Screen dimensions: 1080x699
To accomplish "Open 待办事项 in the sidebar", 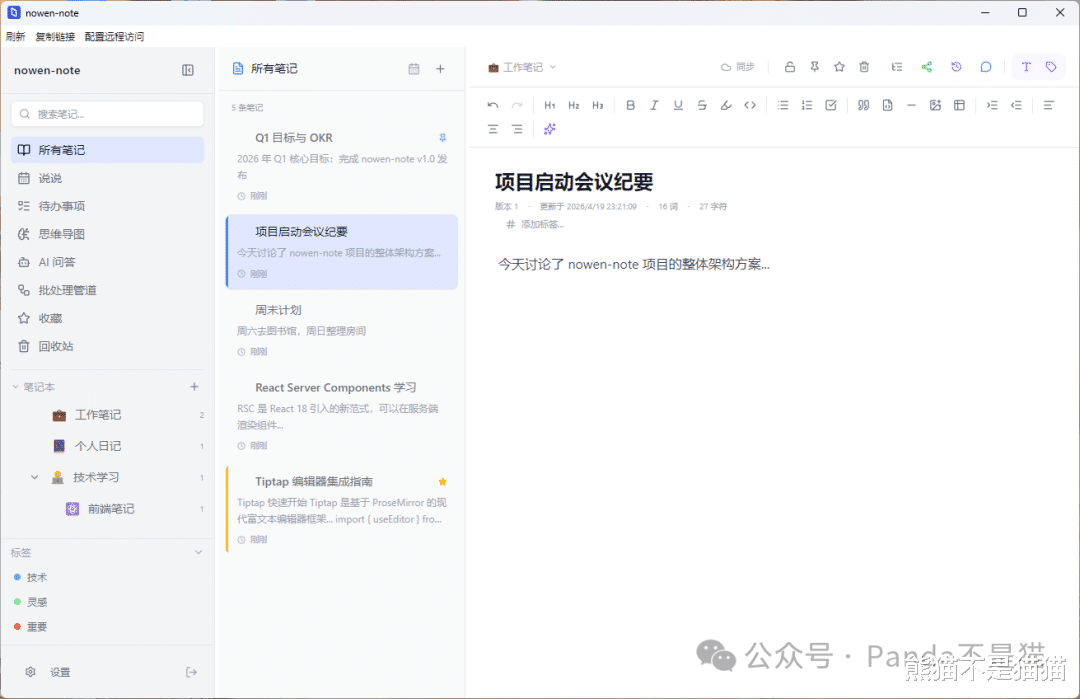I will click(107, 206).
